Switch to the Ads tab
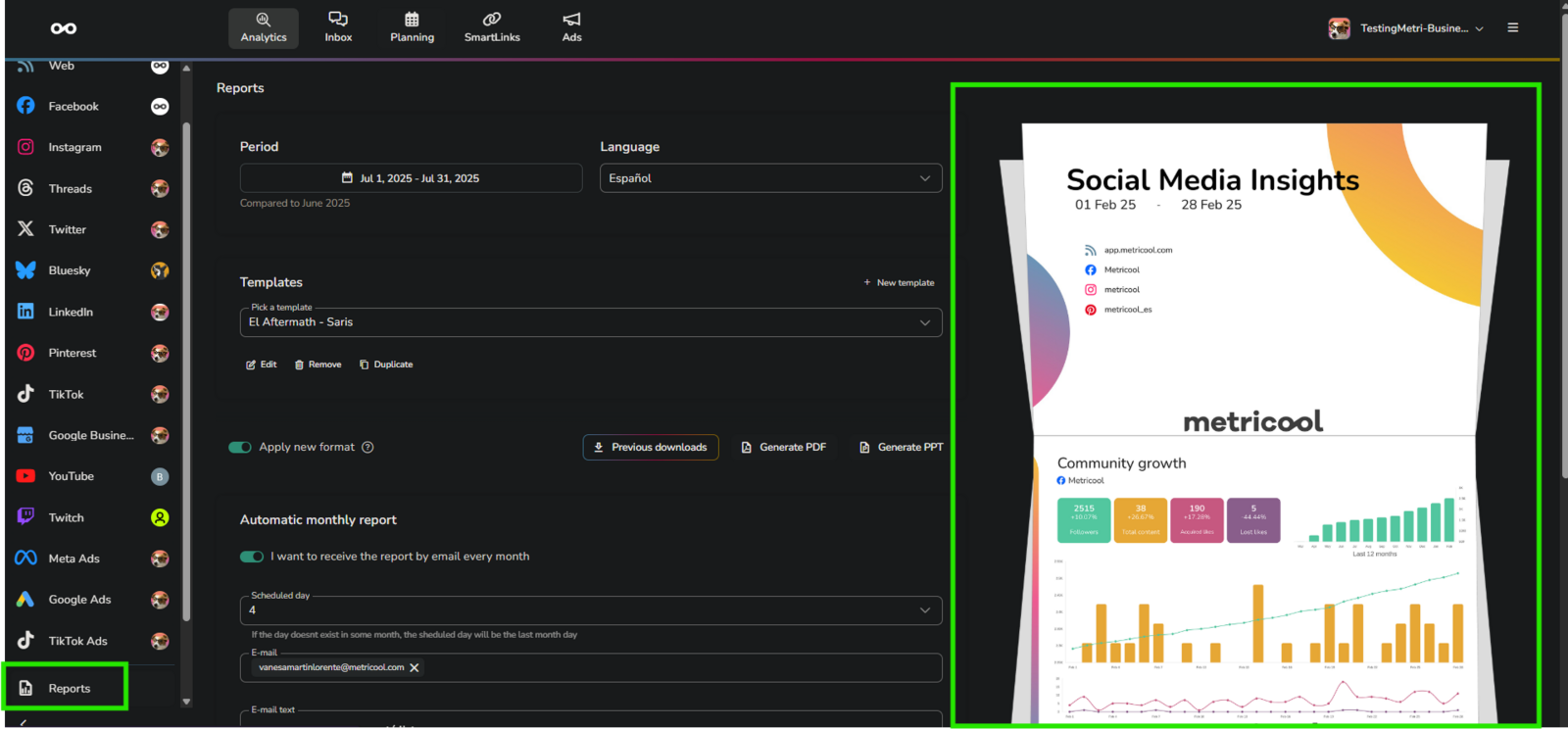Viewport: 1568px width, 729px height. coord(572,27)
